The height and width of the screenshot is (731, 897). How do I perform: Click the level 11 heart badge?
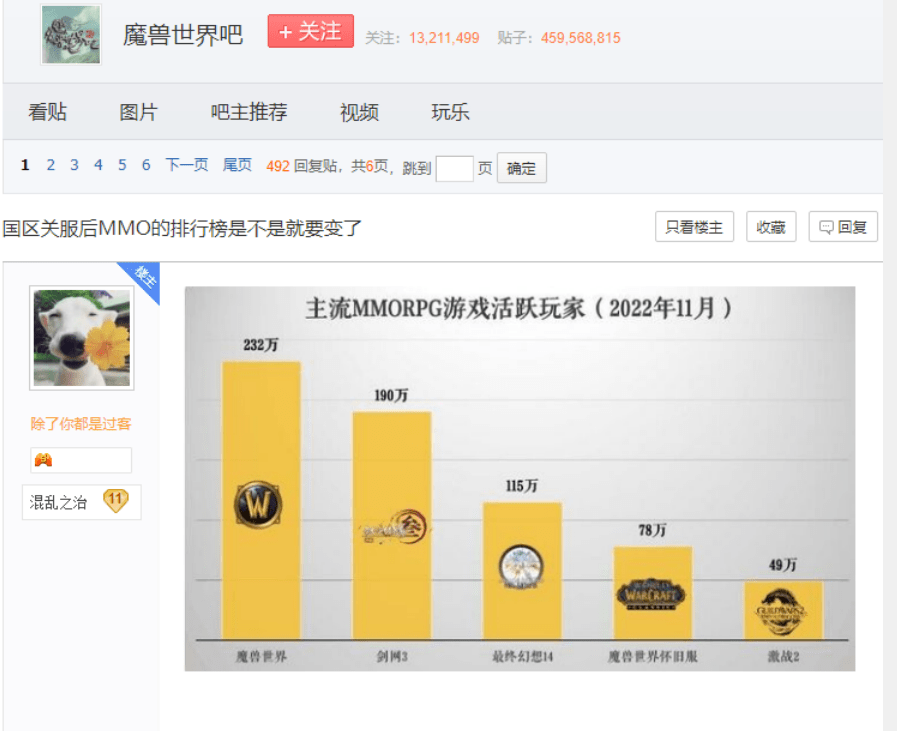(116, 500)
